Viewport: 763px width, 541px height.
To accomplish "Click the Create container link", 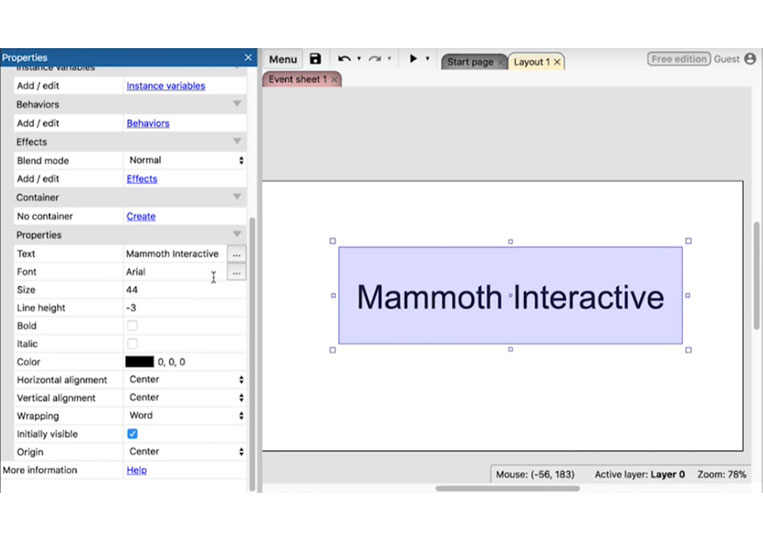I will coord(141,216).
